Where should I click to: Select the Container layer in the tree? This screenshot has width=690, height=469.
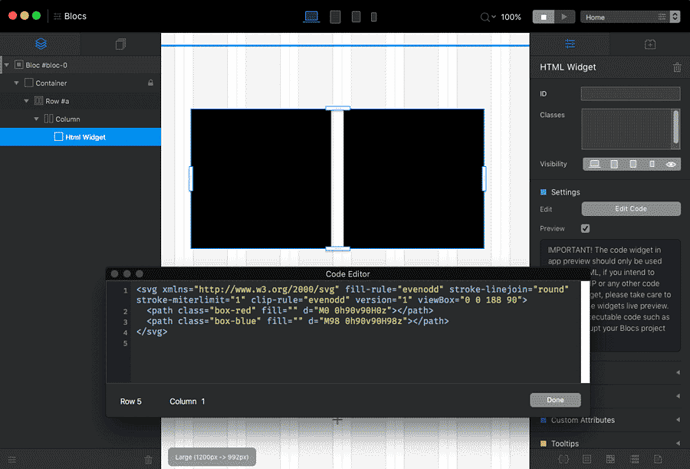click(x=55, y=83)
